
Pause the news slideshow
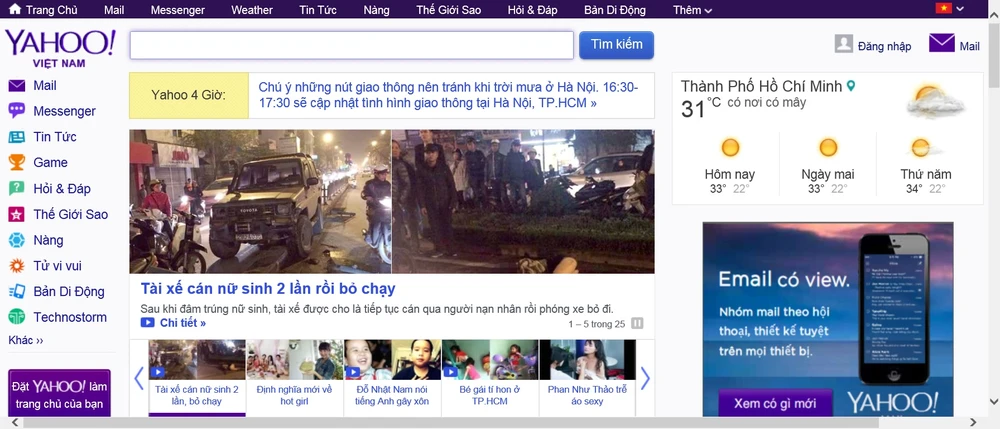point(637,323)
